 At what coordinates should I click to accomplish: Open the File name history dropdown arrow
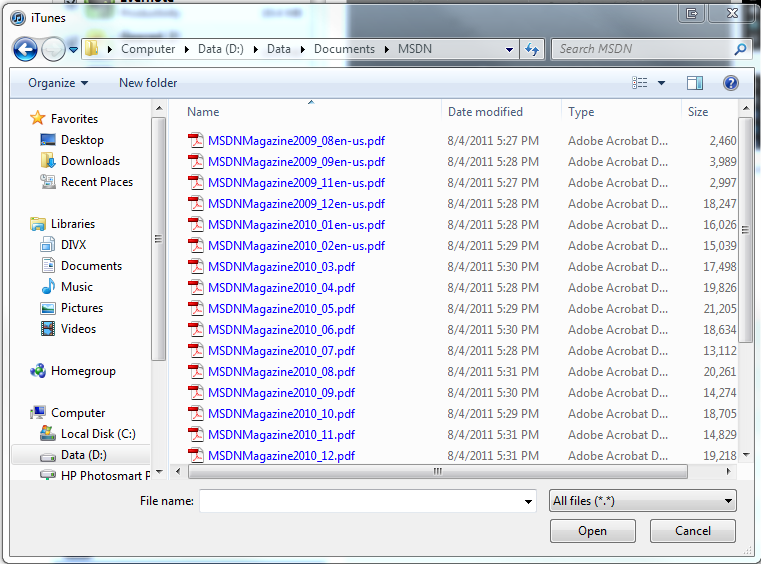click(528, 501)
